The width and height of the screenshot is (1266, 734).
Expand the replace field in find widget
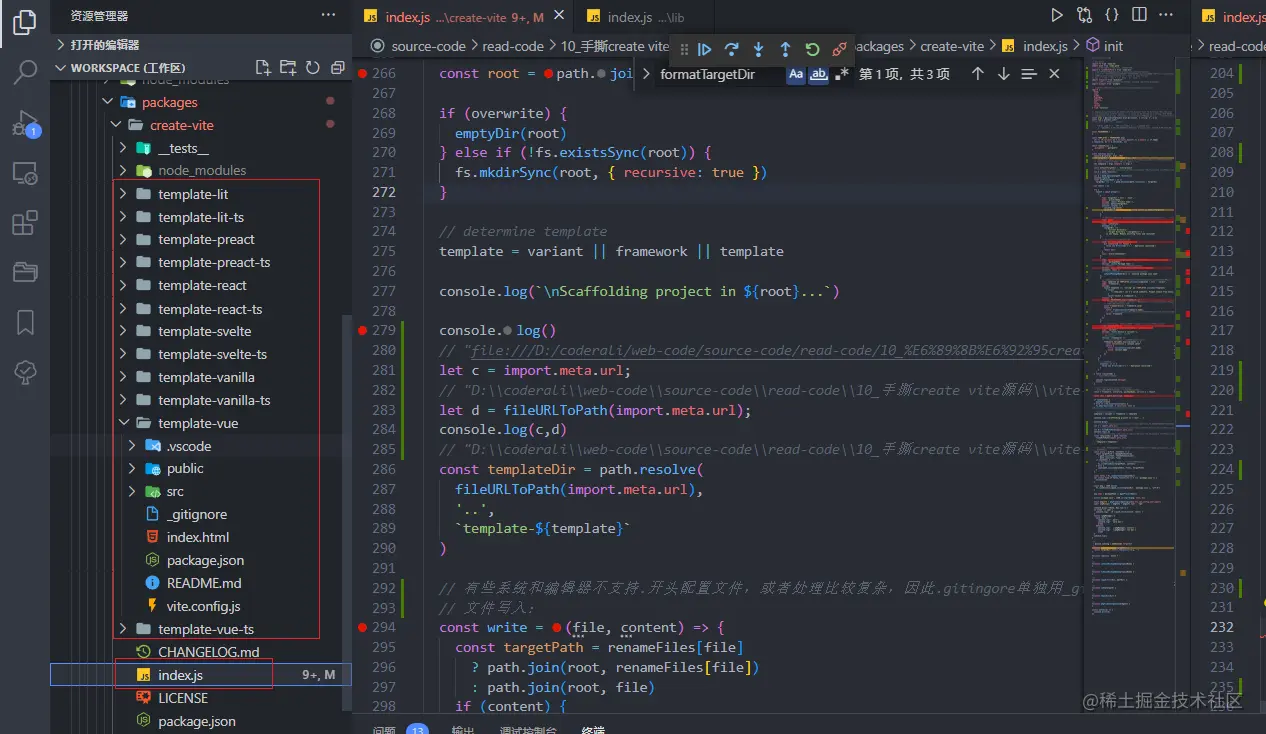pos(646,74)
